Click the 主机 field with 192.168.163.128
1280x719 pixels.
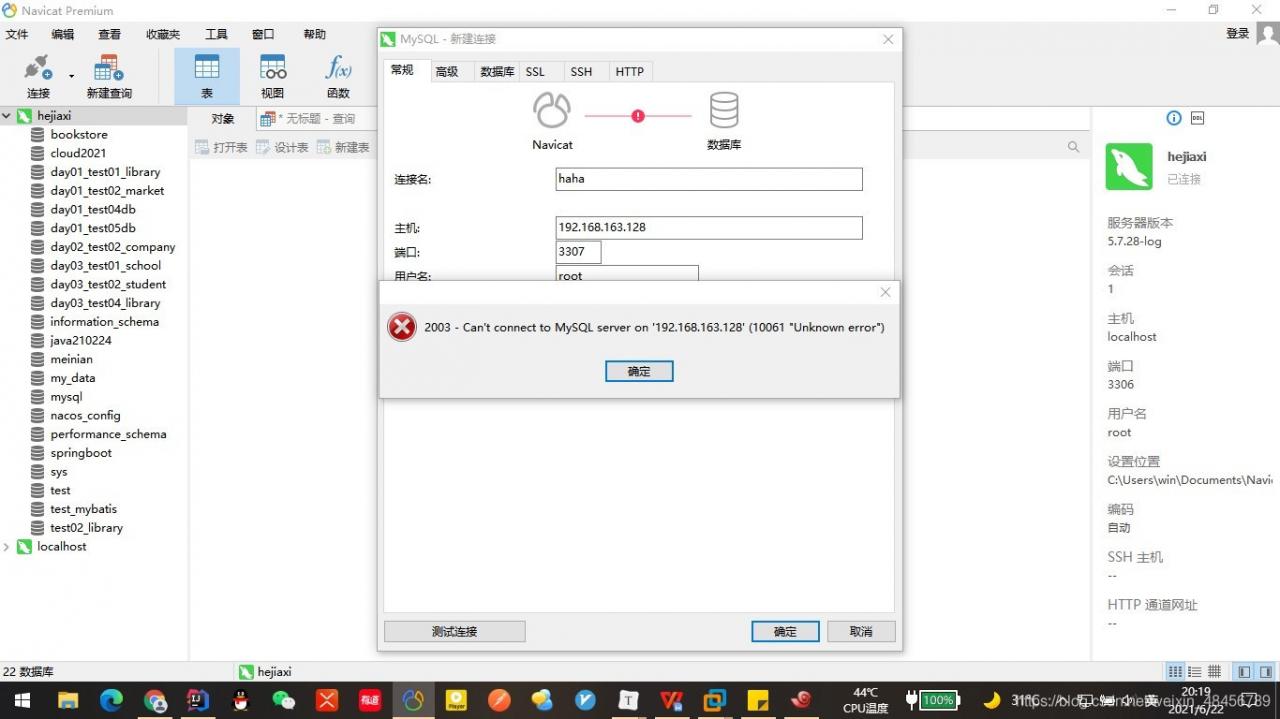(x=709, y=227)
